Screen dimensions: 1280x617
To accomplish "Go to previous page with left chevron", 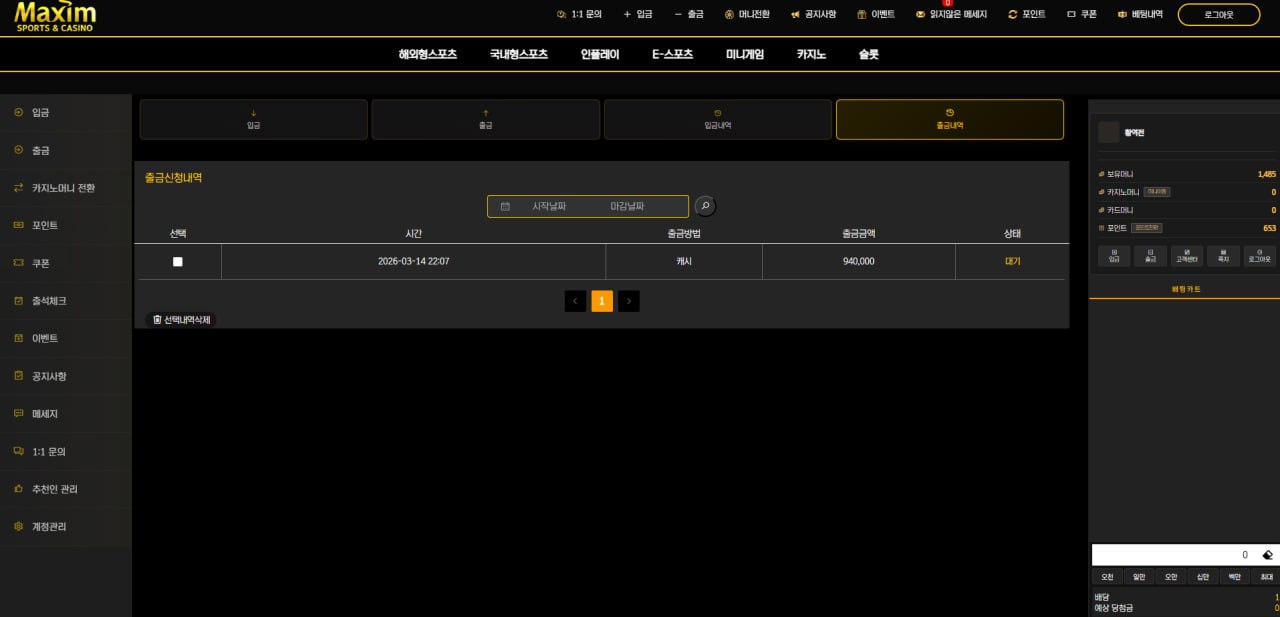I will [575, 301].
